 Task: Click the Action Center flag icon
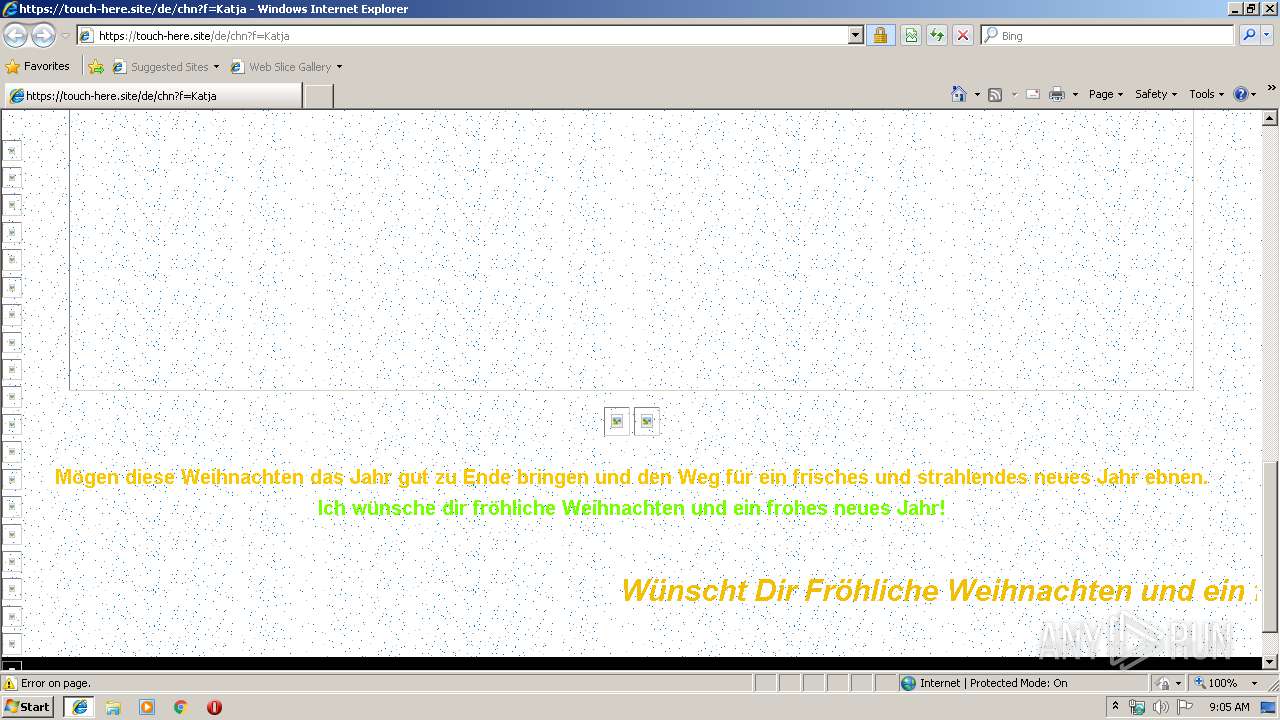pyautogui.click(x=1185, y=707)
